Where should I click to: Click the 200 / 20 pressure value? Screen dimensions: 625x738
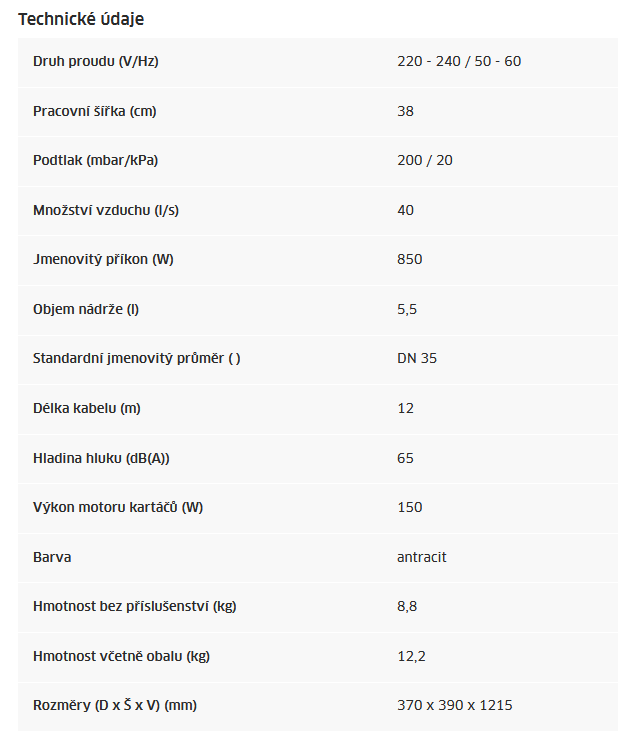(x=425, y=160)
